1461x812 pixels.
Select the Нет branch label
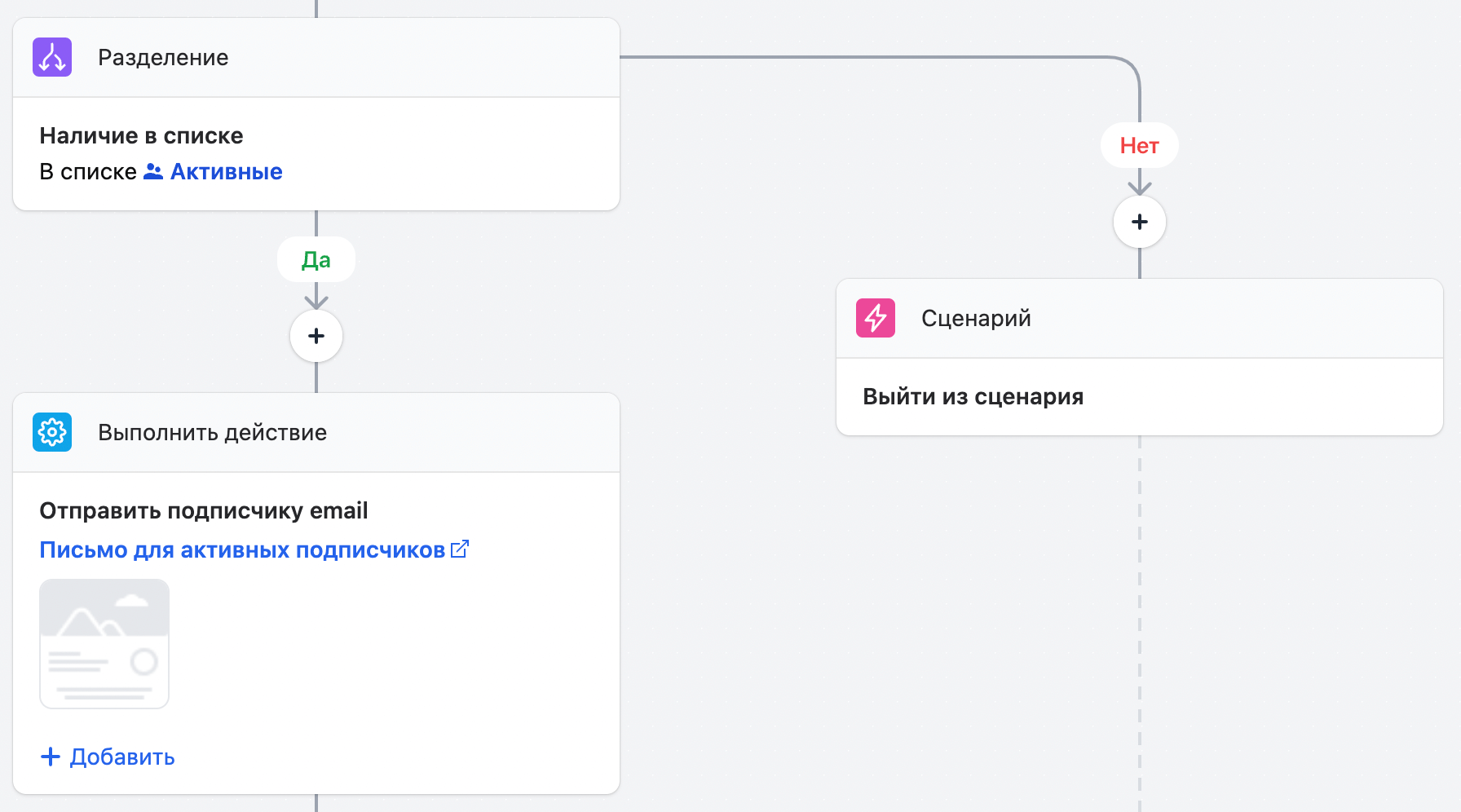pos(1140,145)
